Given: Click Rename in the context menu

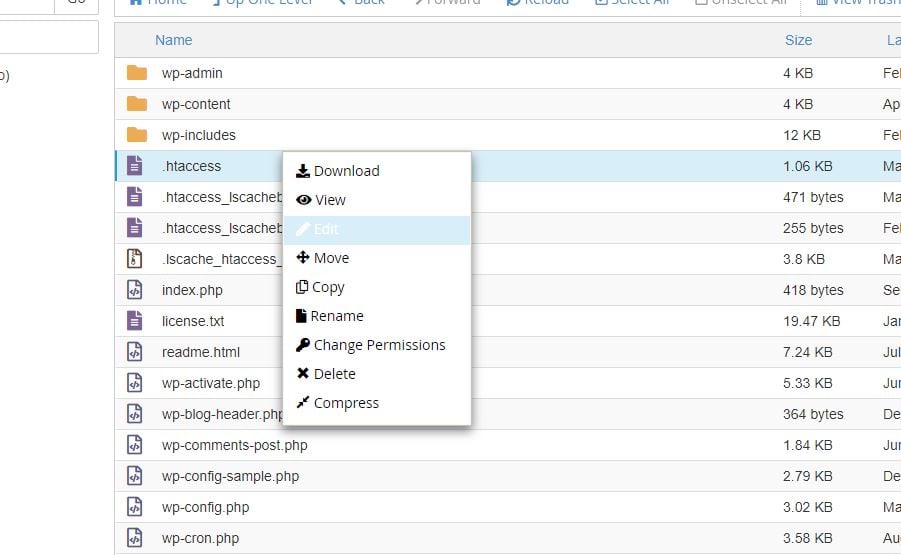Looking at the screenshot, I should click(x=337, y=316).
